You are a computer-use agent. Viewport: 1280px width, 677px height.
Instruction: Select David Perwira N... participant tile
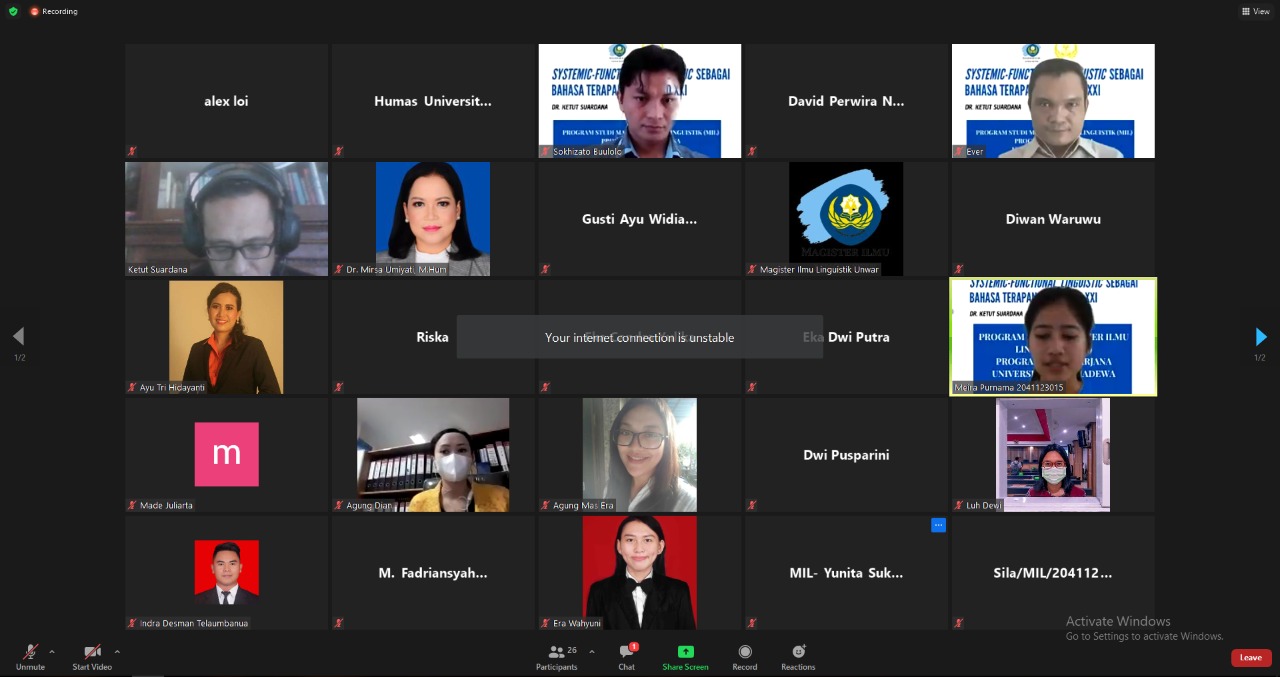(846, 101)
